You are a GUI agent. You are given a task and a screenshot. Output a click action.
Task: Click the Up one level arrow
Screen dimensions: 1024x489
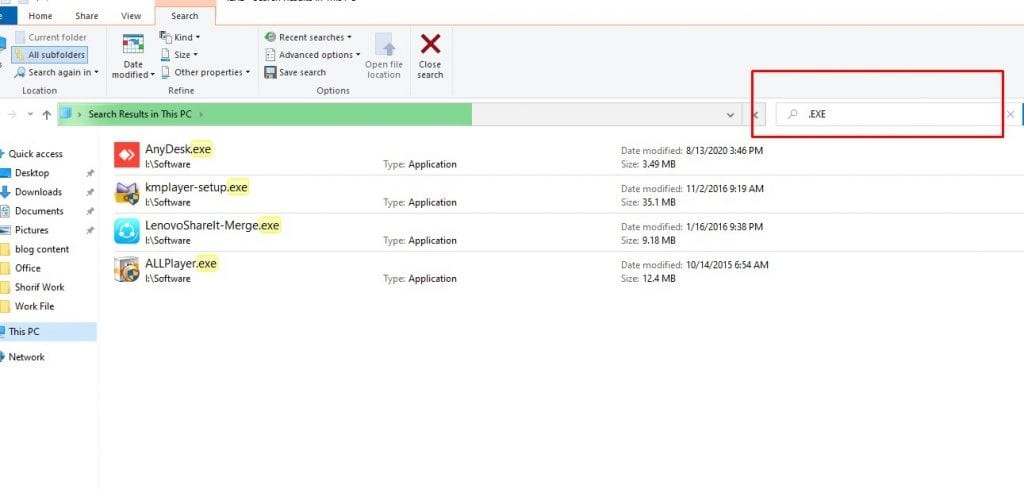click(46, 114)
